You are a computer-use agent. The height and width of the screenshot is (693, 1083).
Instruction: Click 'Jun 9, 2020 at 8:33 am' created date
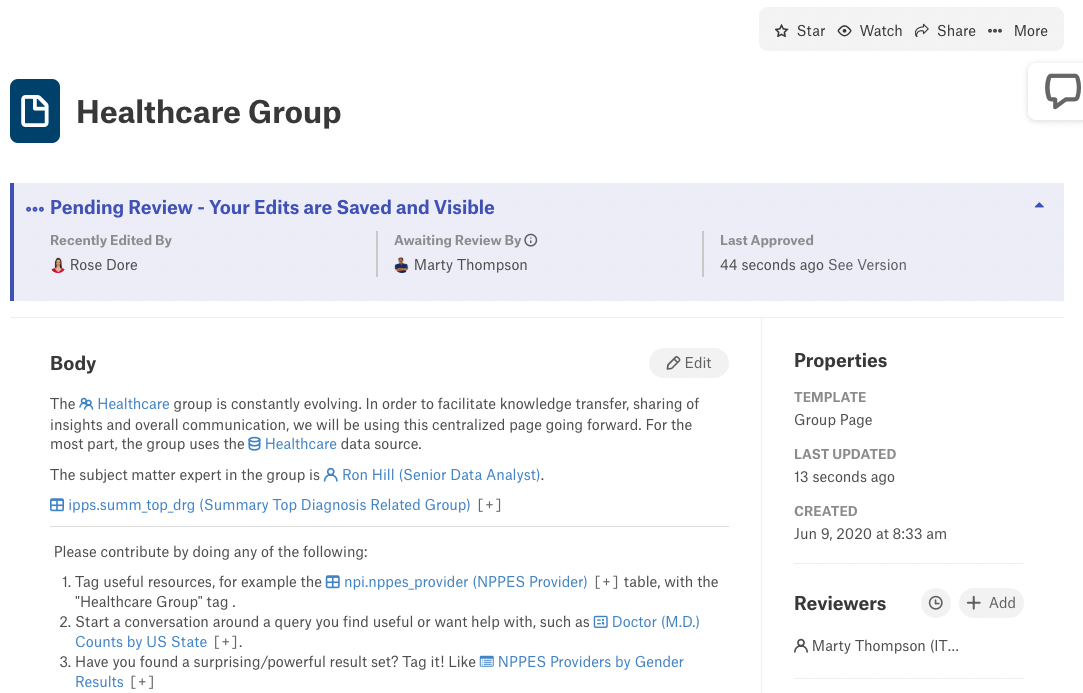pyautogui.click(x=870, y=534)
